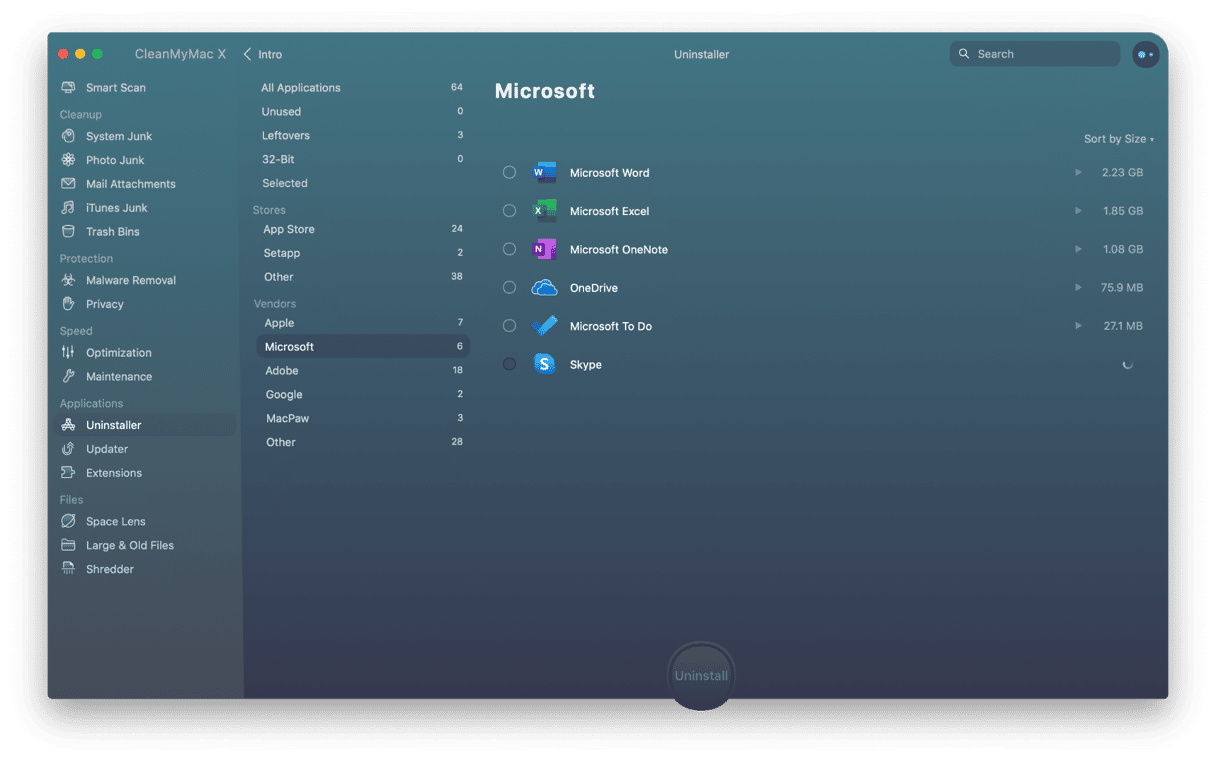Viewport: 1216px width, 762px height.
Task: Click the Uninstaller sidebar icon
Action: pyautogui.click(x=68, y=425)
